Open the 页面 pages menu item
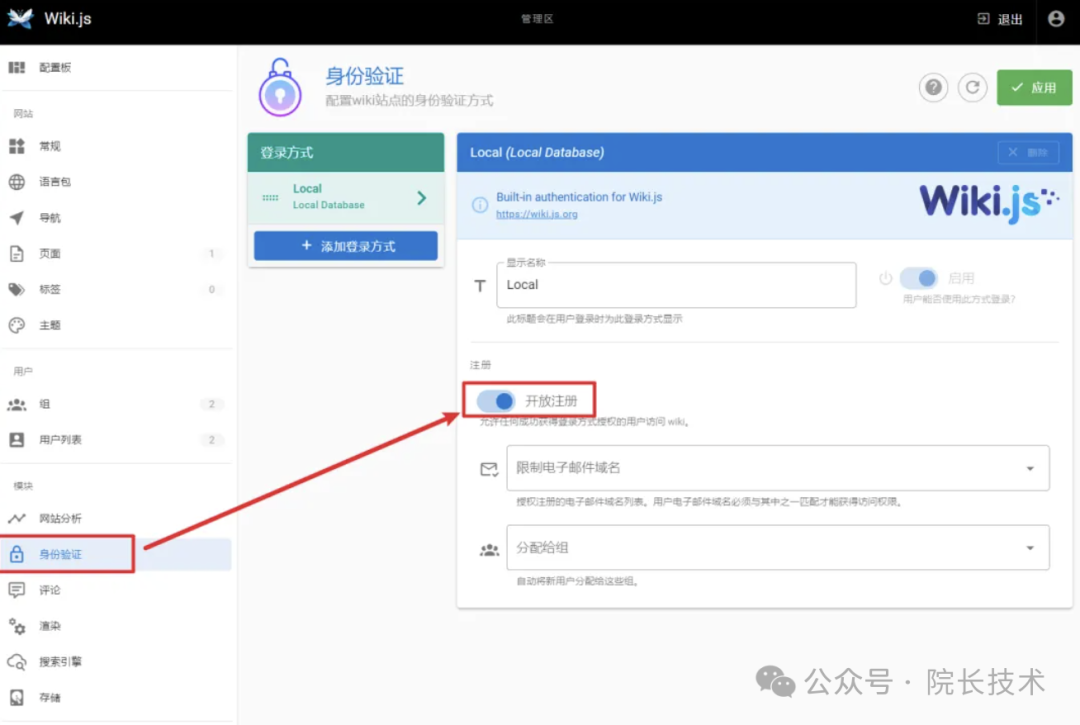 (117, 253)
